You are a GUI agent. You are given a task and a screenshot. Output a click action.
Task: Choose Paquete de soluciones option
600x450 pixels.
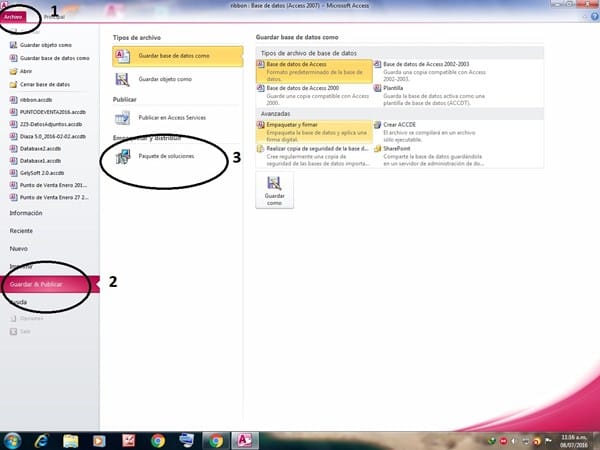click(178, 157)
